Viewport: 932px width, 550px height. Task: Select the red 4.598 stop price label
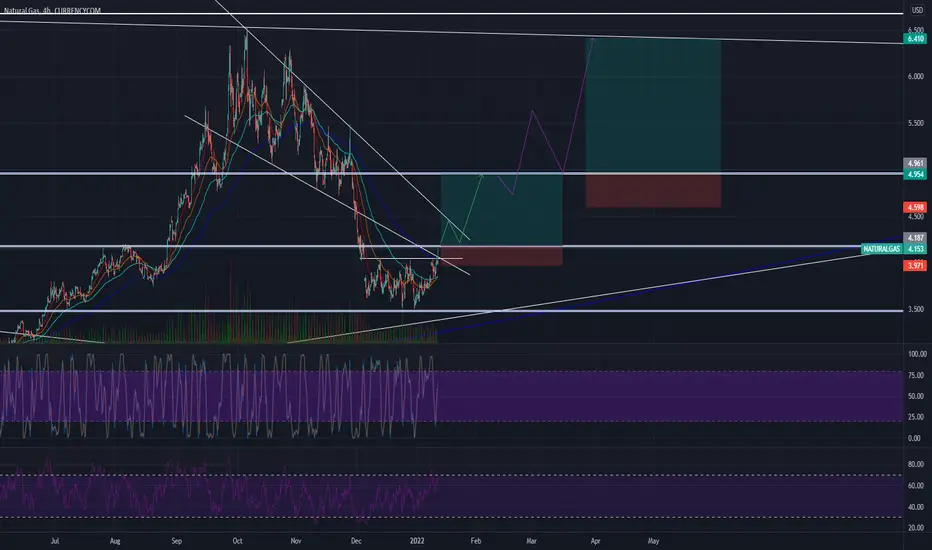pos(915,208)
